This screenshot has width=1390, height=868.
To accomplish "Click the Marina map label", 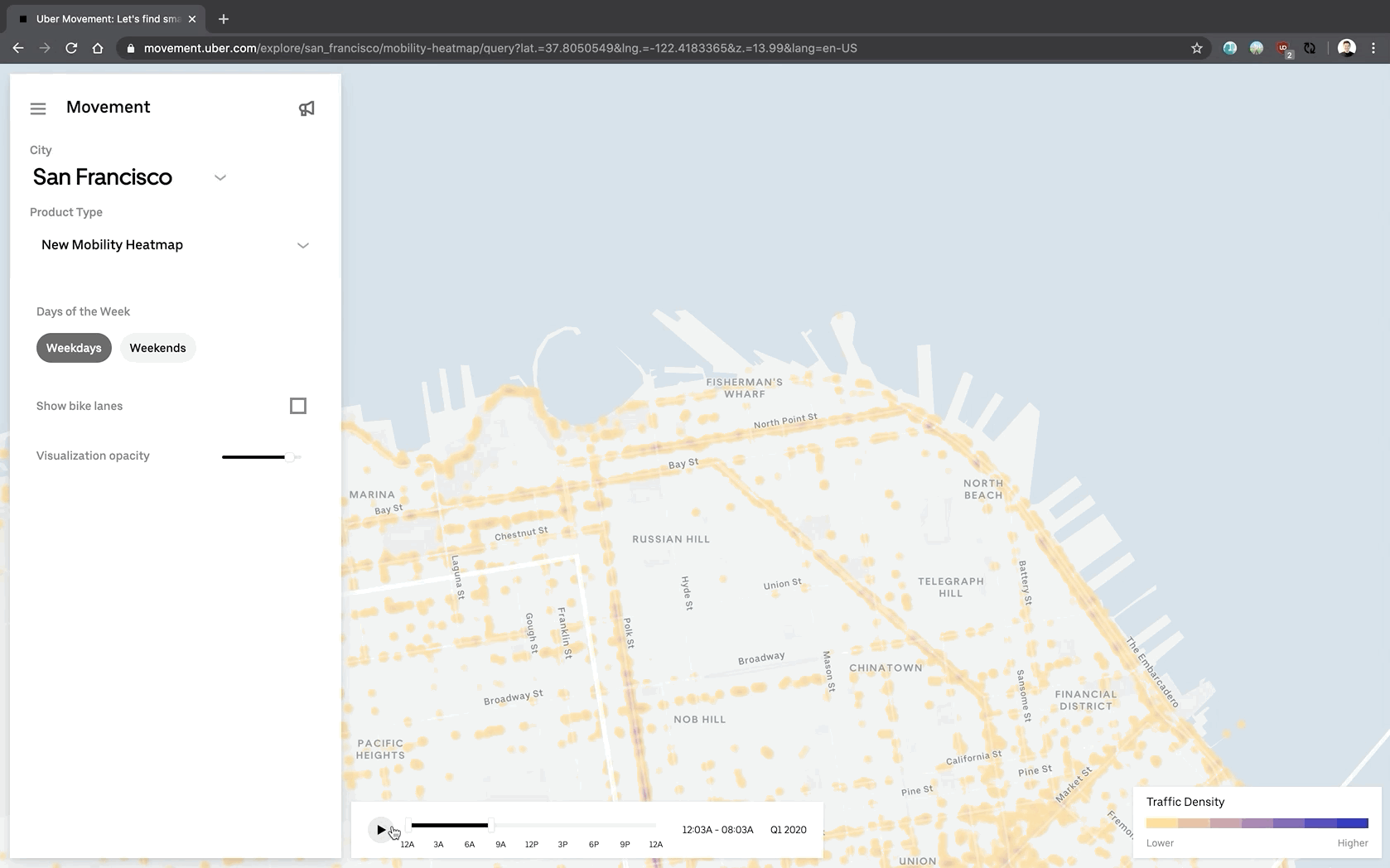I will [372, 494].
